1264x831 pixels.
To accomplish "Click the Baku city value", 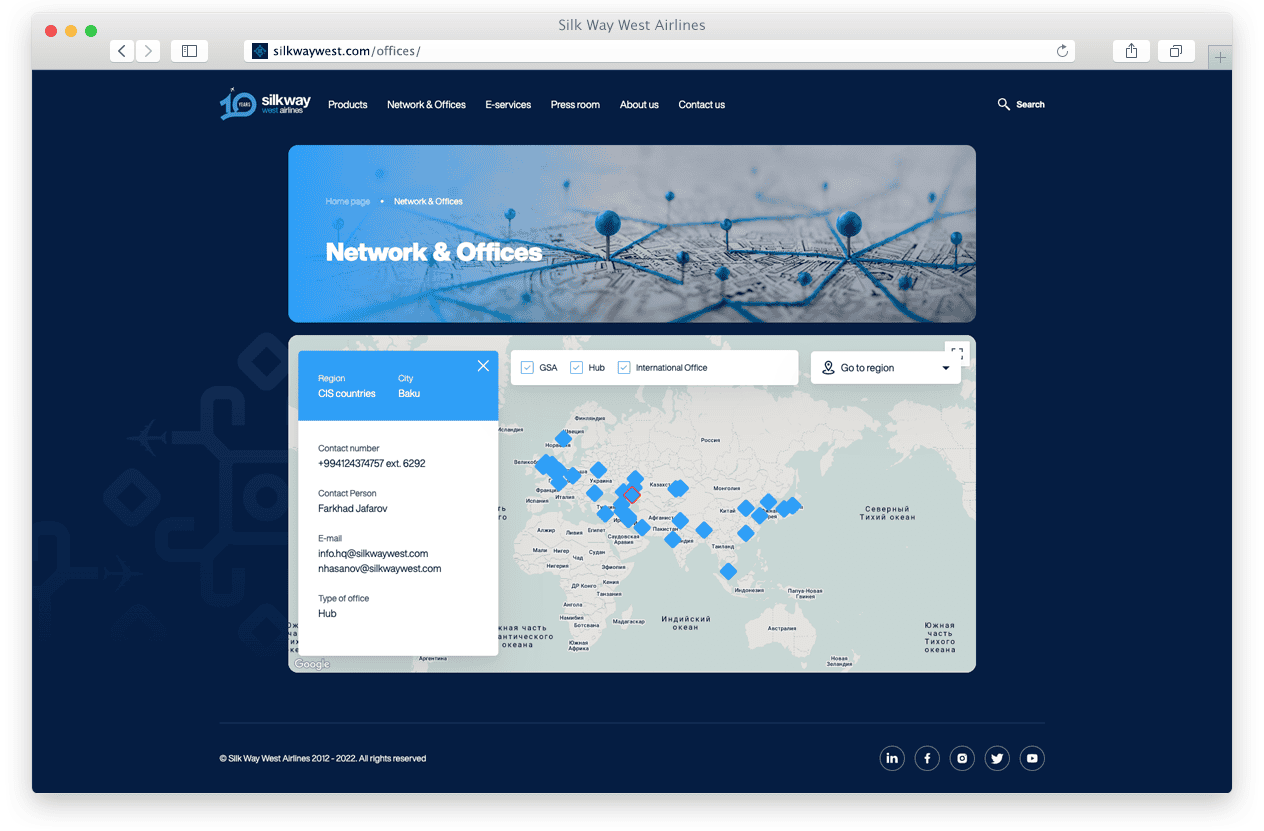I will click(x=409, y=393).
